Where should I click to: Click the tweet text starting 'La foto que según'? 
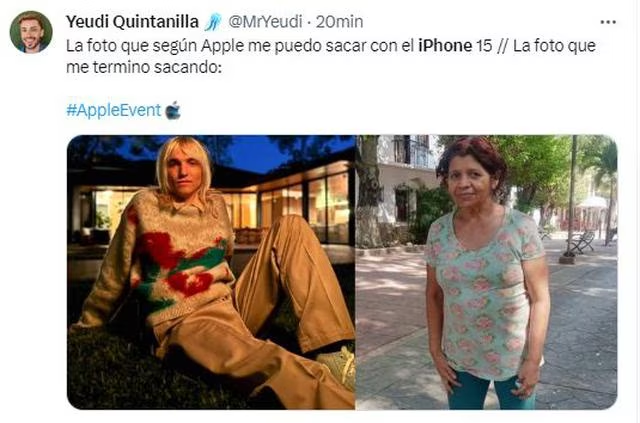[x=331, y=56]
